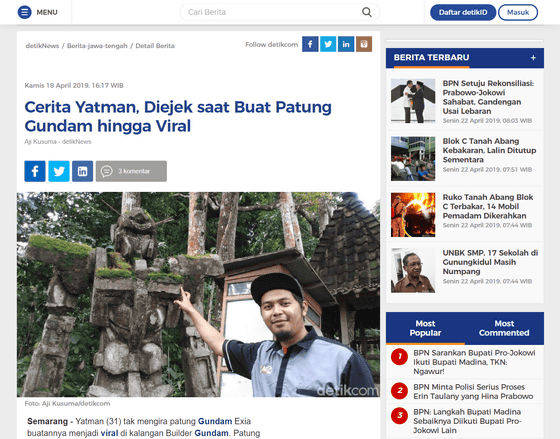Image resolution: width=560 pixels, height=439 pixels.
Task: Open UNBK SMP Gunungkidul news headline
Action: (490, 262)
